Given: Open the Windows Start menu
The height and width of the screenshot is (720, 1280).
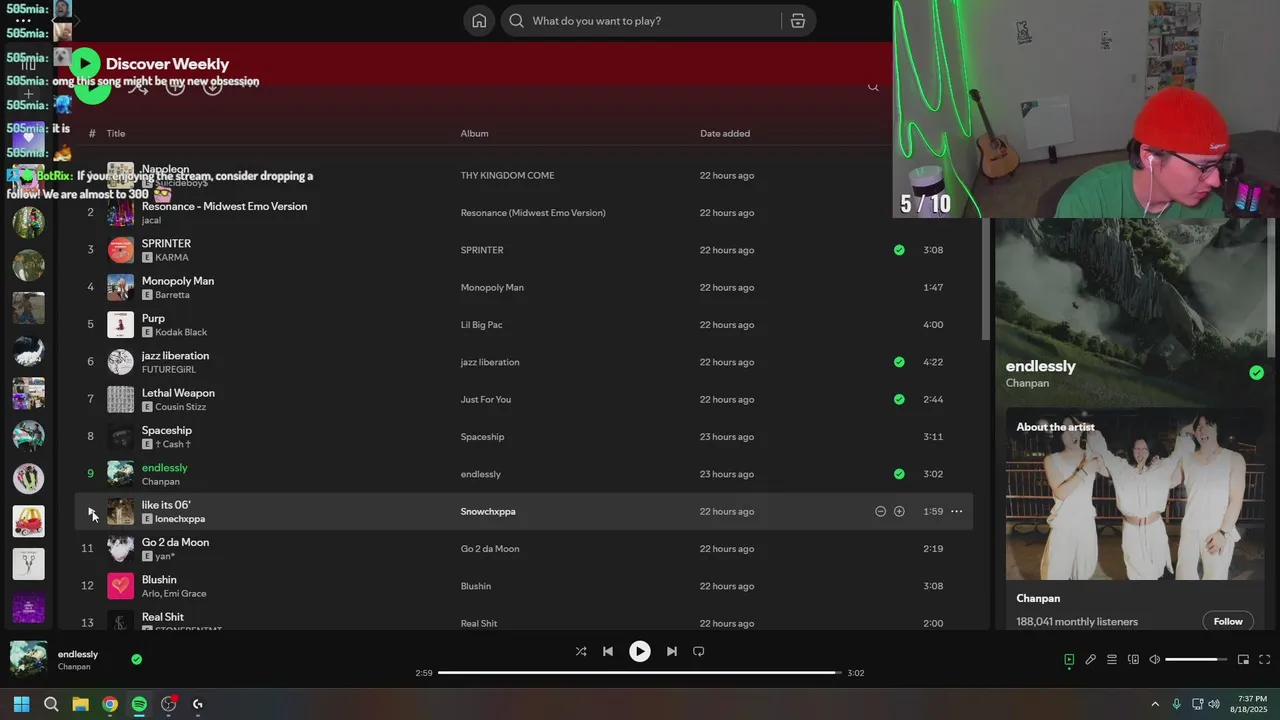Looking at the screenshot, I should (x=21, y=704).
